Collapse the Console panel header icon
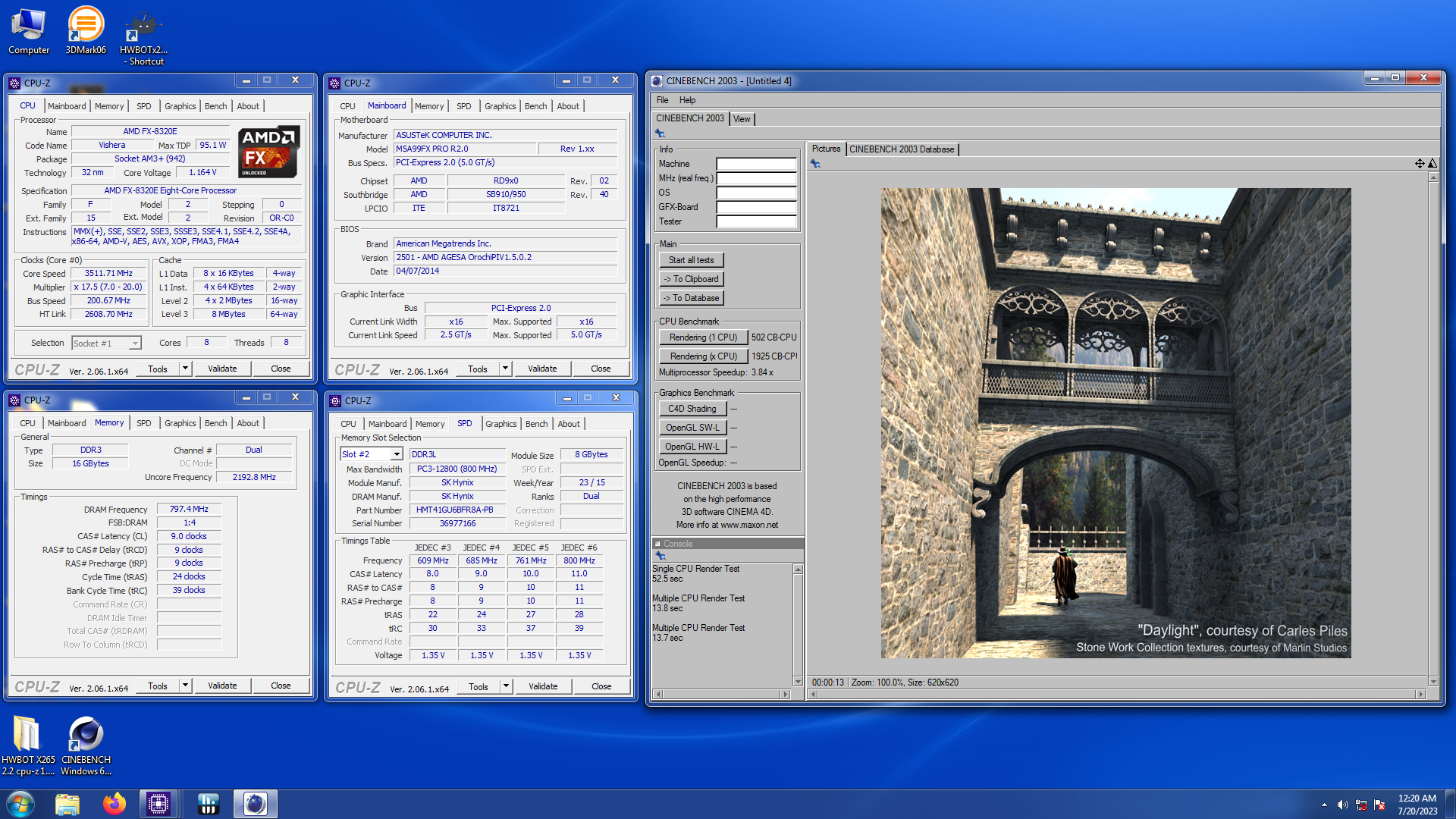This screenshot has height=819, width=1456. 657,544
